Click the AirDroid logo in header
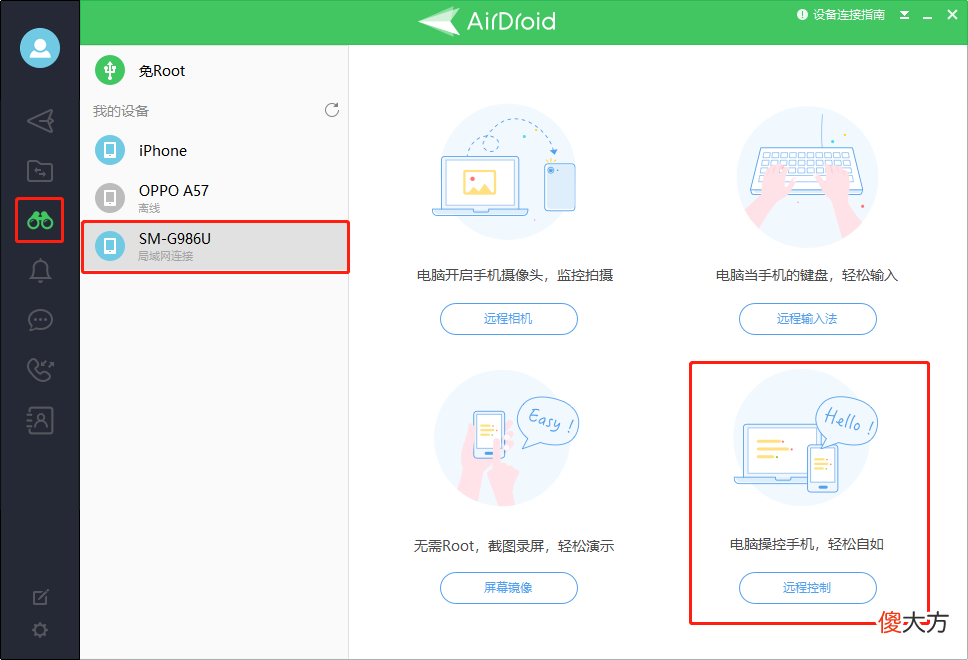968x660 pixels. point(486,22)
